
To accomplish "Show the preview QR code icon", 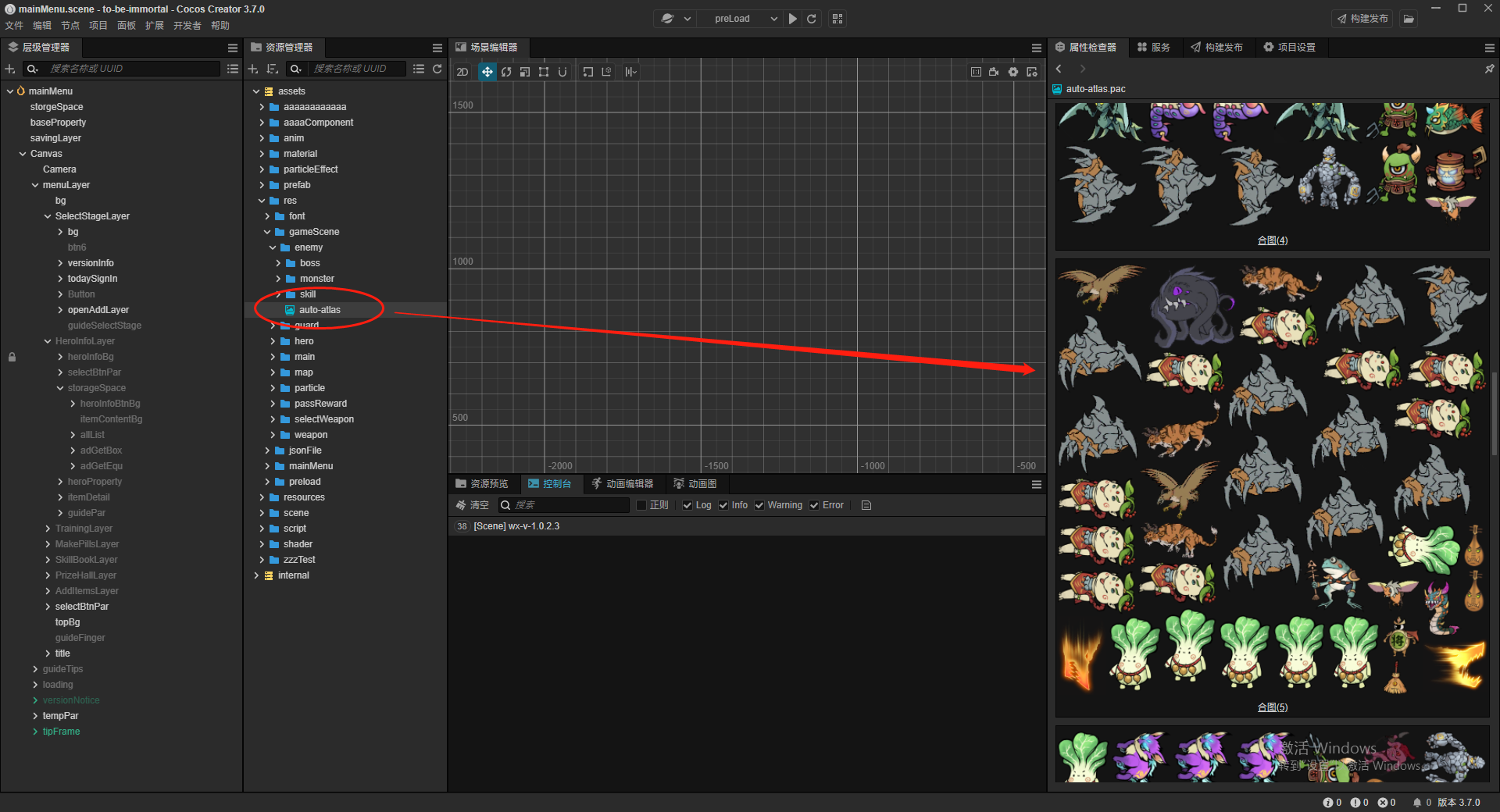I will click(x=837, y=19).
